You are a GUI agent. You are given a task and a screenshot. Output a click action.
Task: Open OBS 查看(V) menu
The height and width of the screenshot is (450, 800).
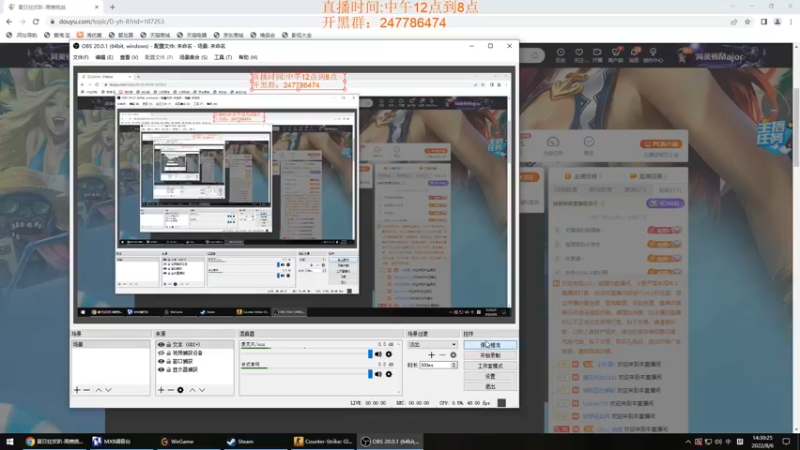(x=129, y=57)
